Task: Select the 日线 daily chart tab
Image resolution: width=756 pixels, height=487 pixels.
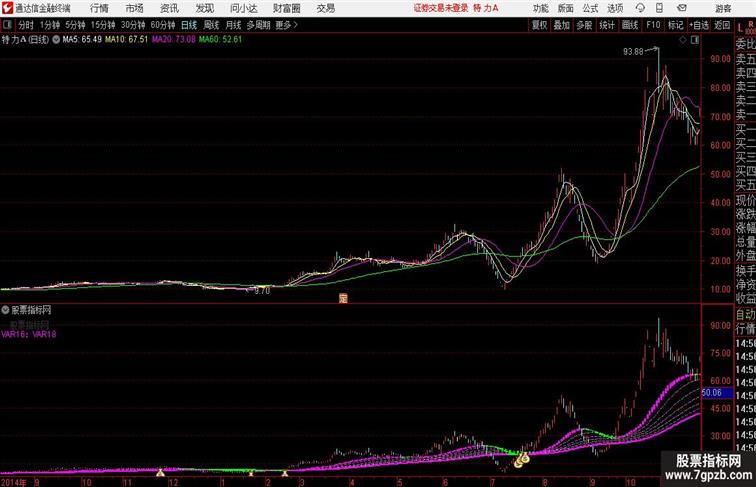Action: (189, 25)
